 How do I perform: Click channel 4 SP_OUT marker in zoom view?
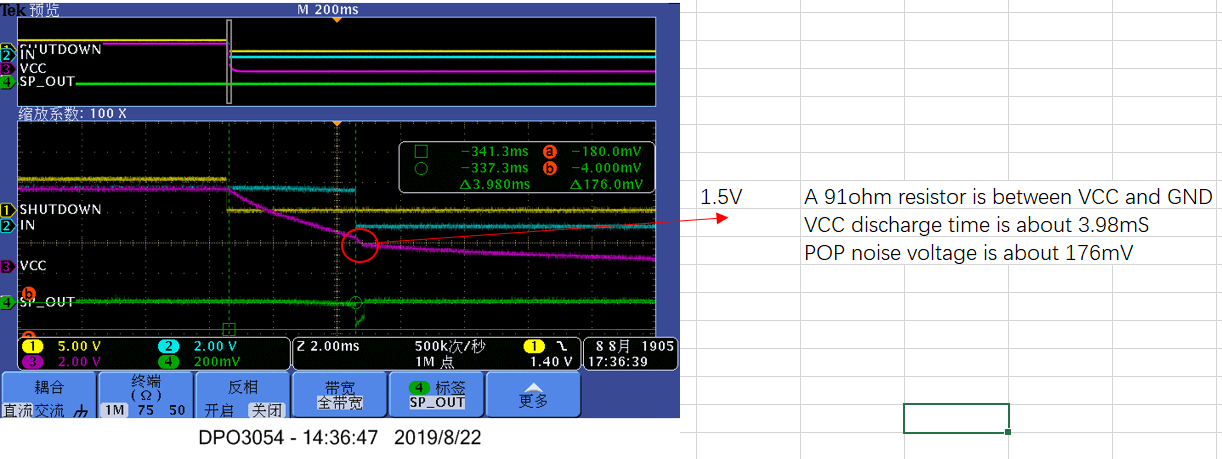point(8,302)
